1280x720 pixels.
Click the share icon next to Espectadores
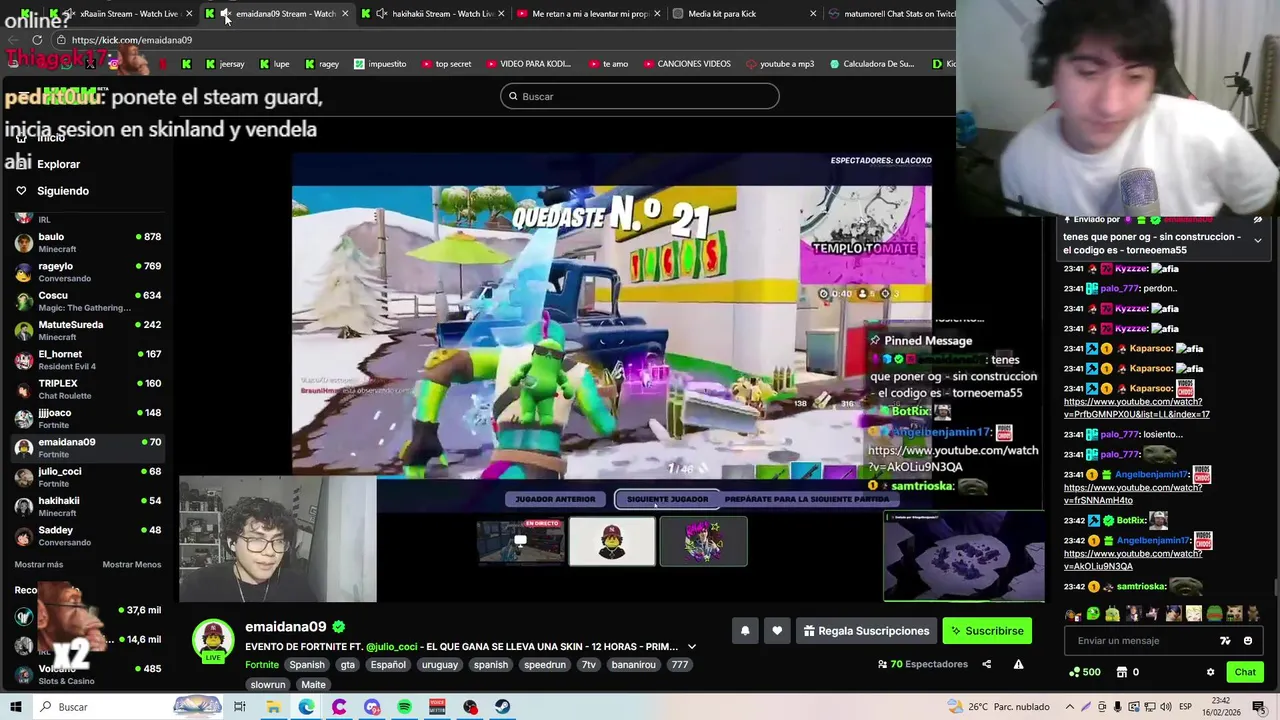click(986, 664)
